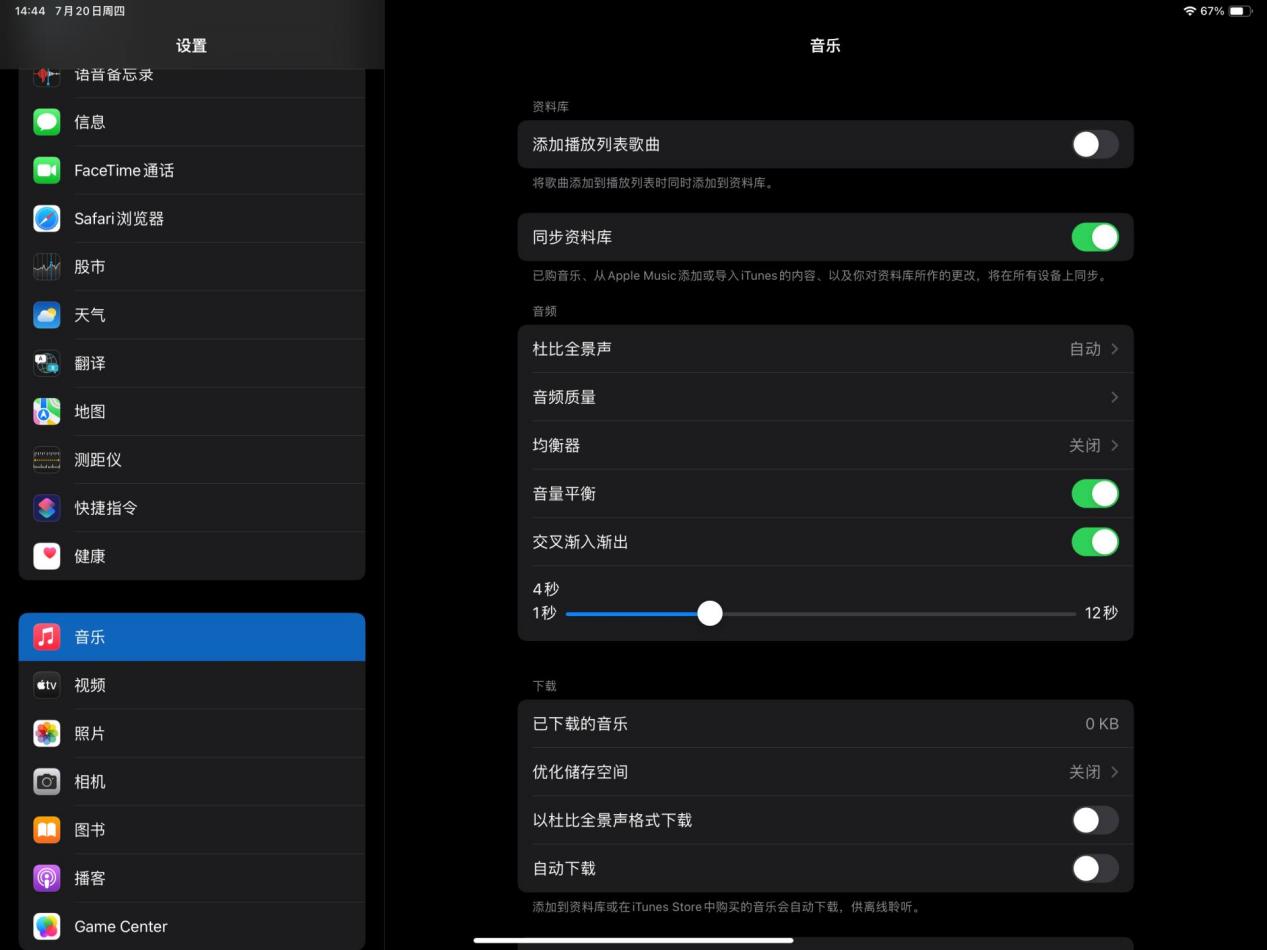
Task: Click the 播客 Podcasts icon
Action: pyautogui.click(x=46, y=877)
